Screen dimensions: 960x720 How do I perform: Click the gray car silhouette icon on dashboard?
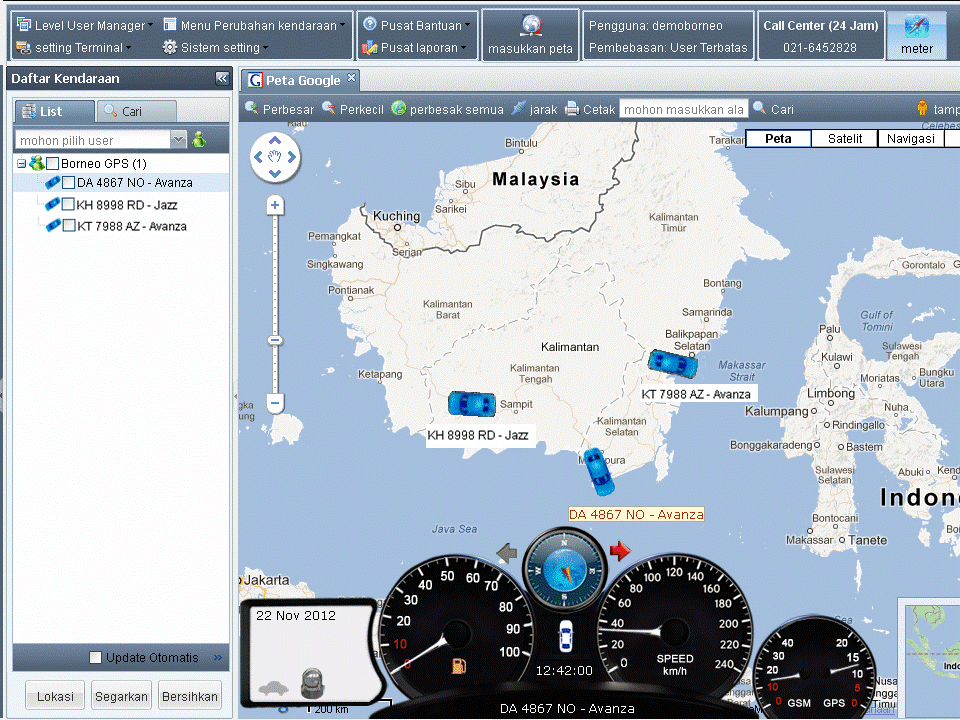(x=274, y=688)
